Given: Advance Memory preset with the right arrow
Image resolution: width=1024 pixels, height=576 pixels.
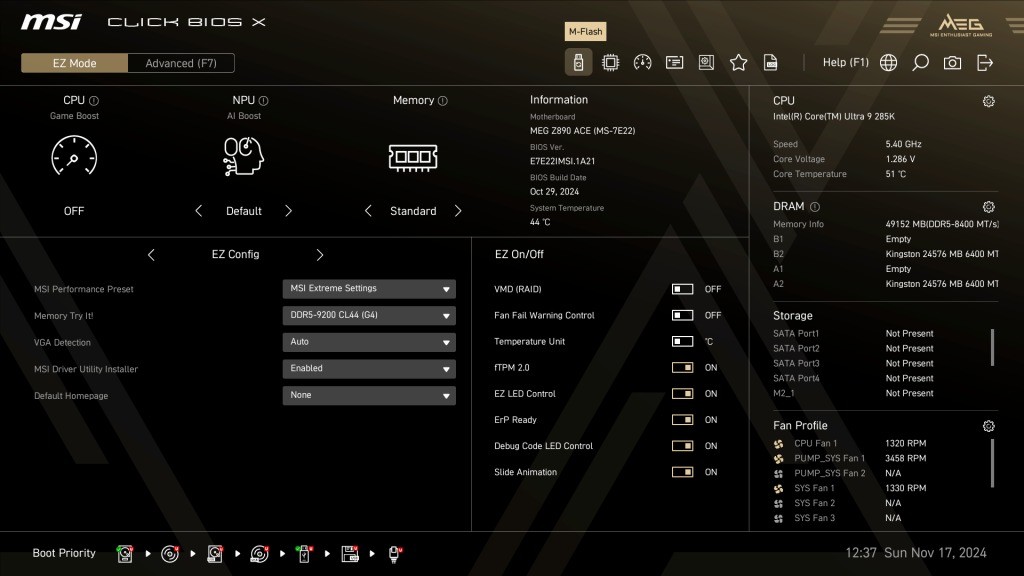Looking at the screenshot, I should pyautogui.click(x=458, y=211).
